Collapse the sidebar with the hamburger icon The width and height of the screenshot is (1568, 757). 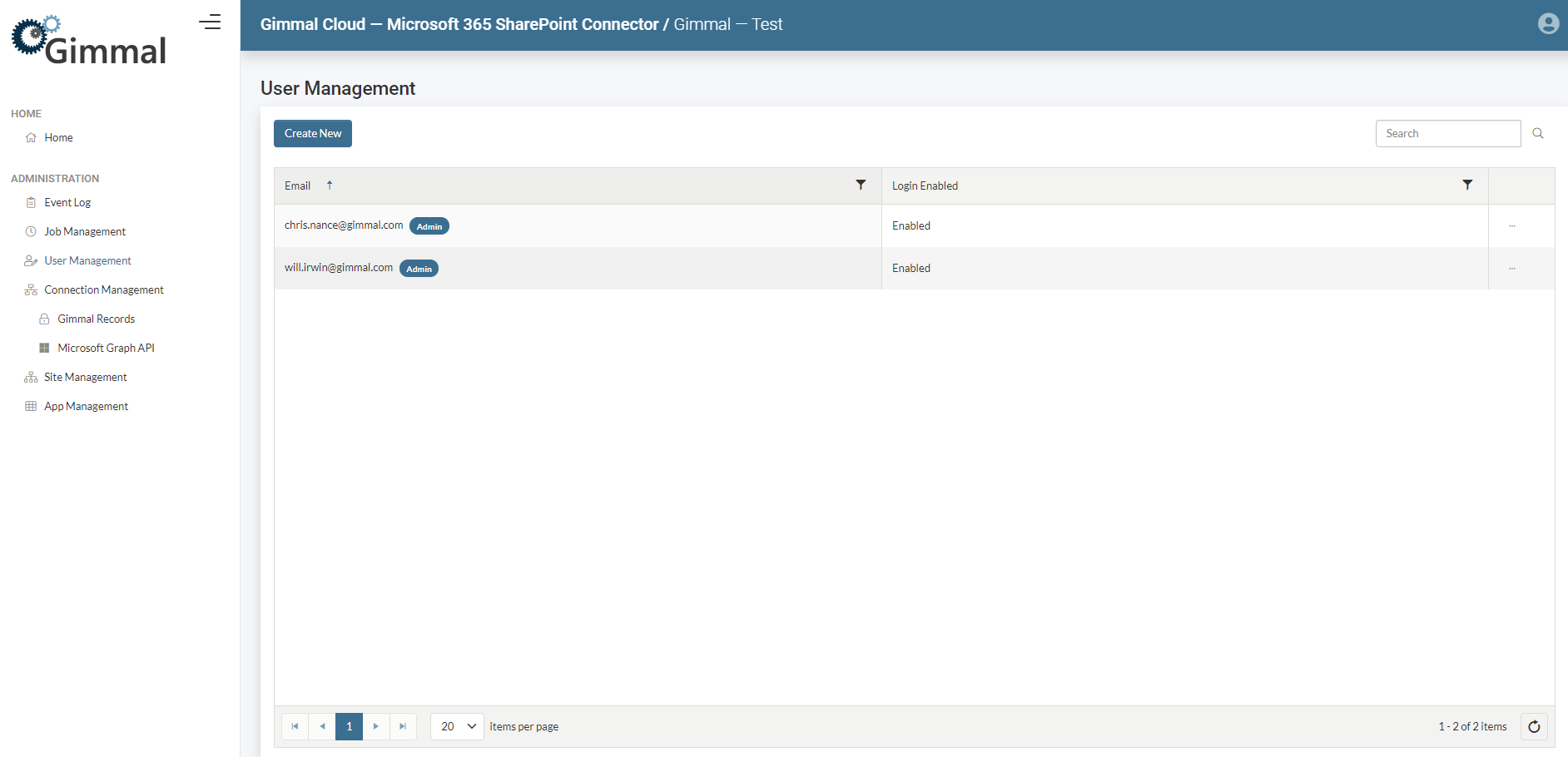click(x=210, y=22)
